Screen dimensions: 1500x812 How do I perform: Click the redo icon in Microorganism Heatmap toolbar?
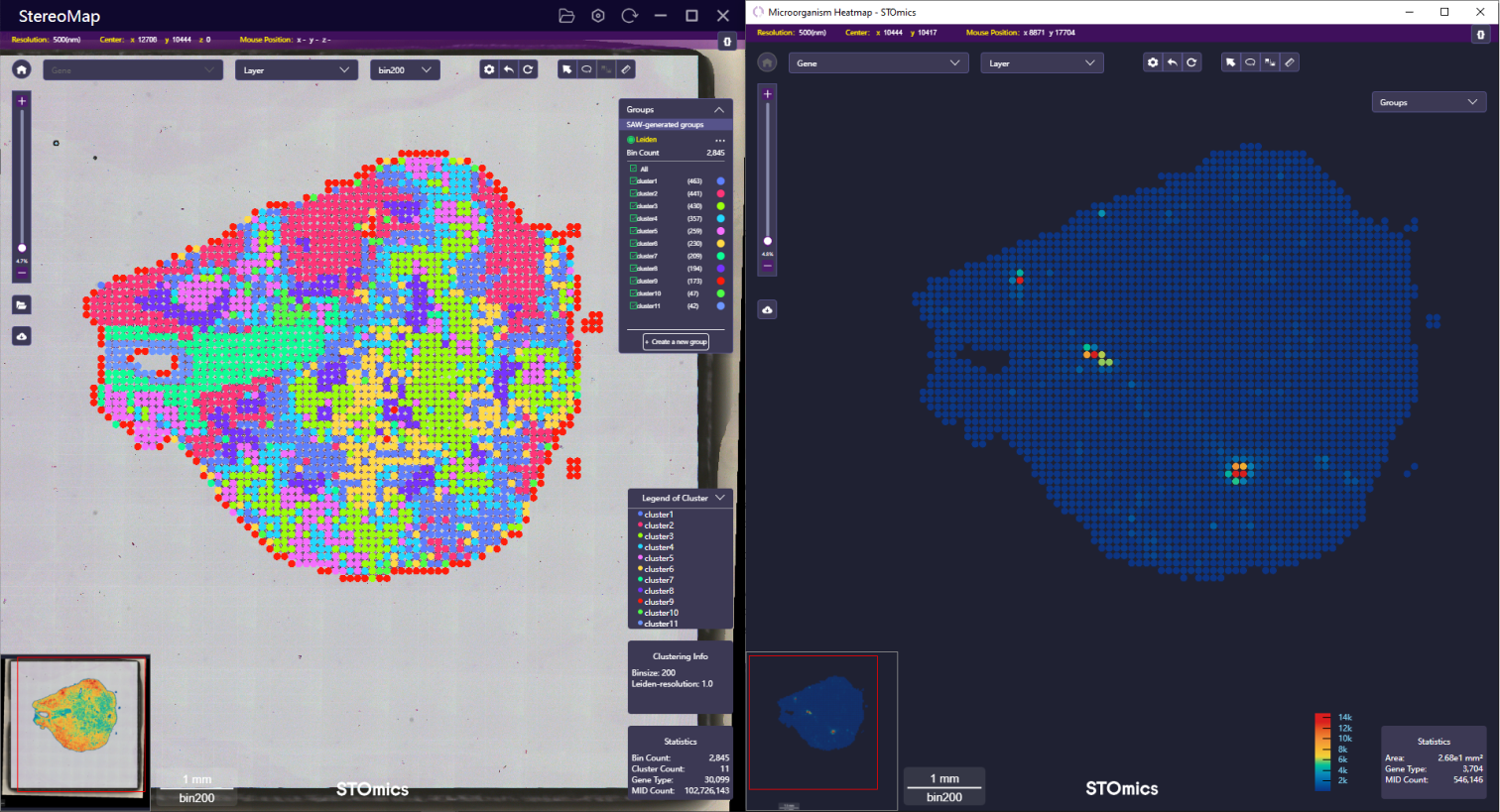(x=1191, y=62)
